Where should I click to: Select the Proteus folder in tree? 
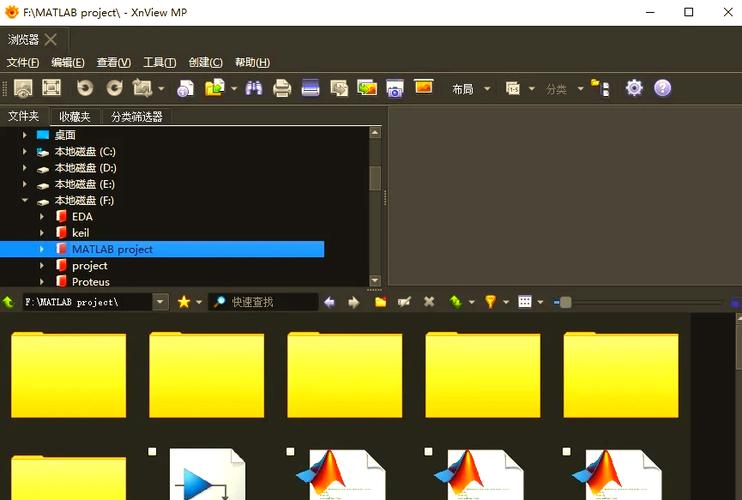(x=90, y=282)
